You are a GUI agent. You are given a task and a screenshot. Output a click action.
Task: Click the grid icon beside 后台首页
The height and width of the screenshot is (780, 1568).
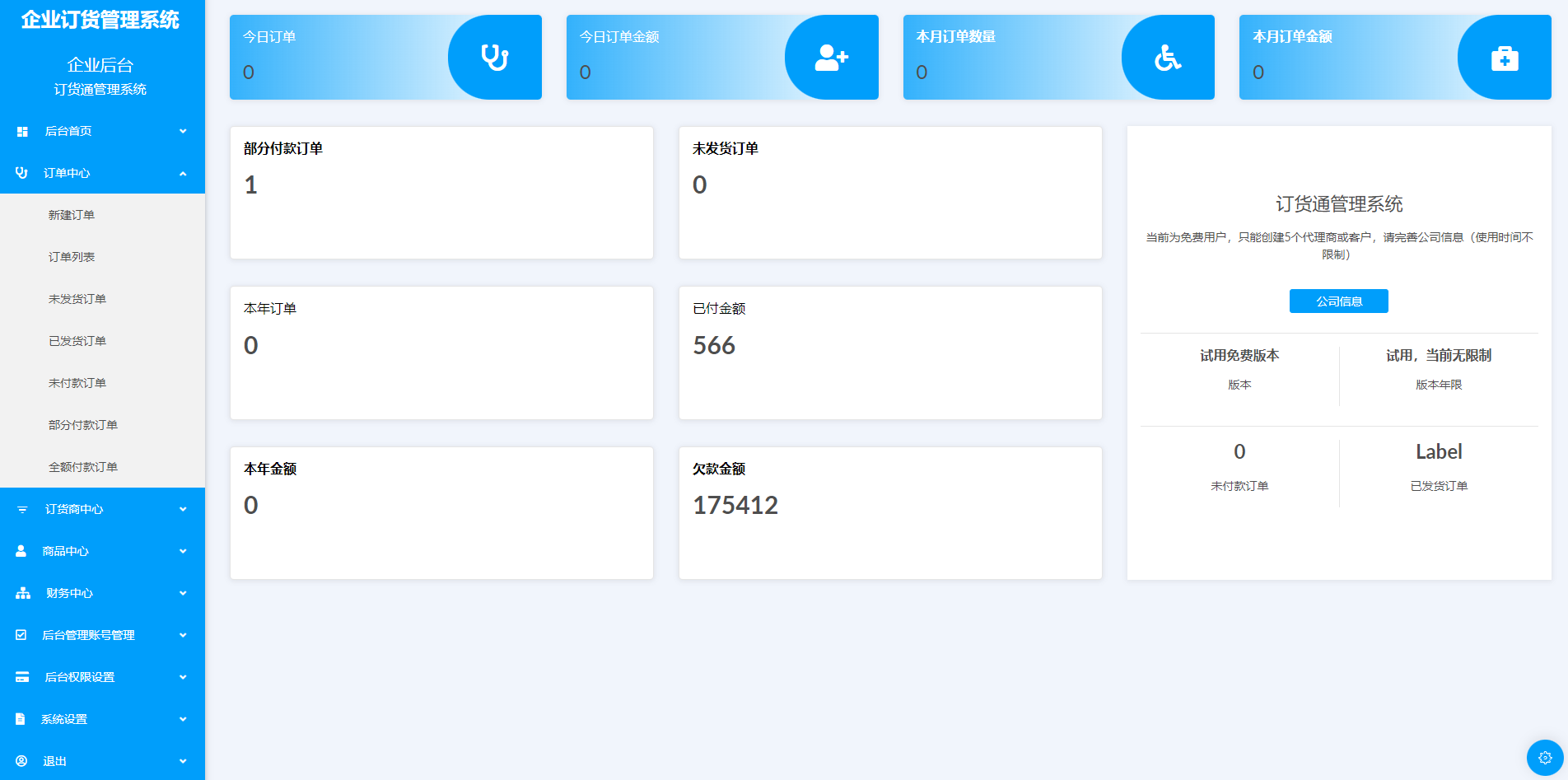22,132
